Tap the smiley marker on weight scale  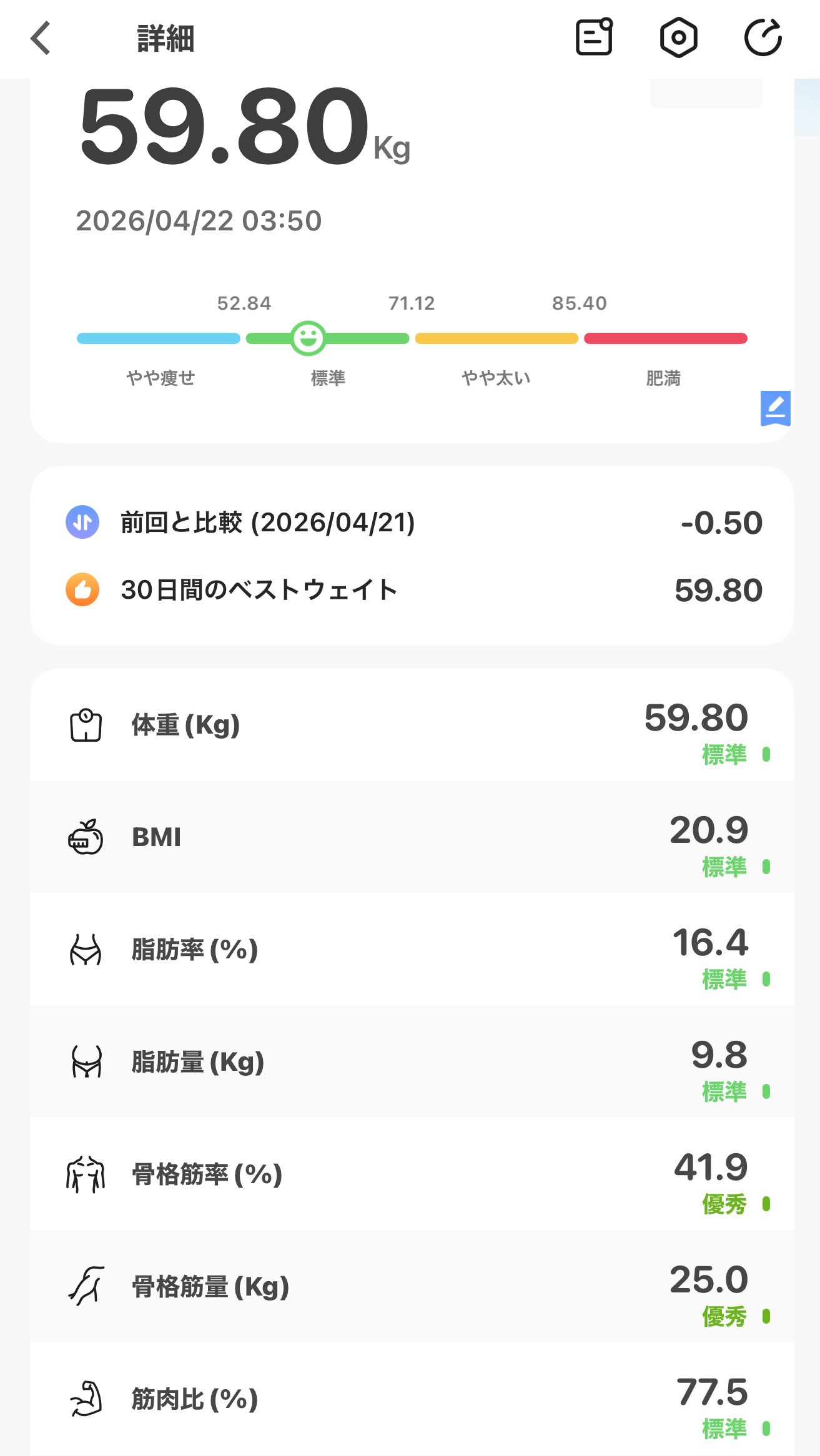(308, 338)
